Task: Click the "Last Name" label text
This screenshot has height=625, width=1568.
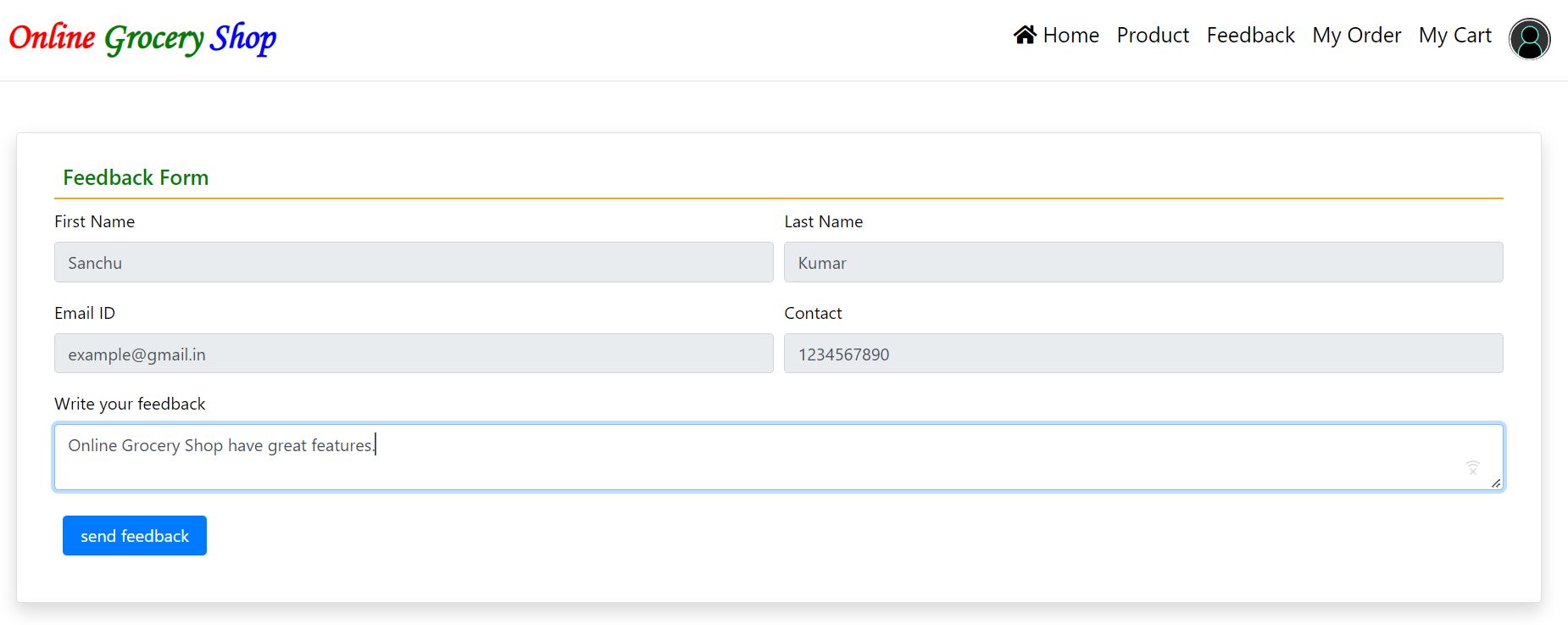Action: (x=823, y=221)
